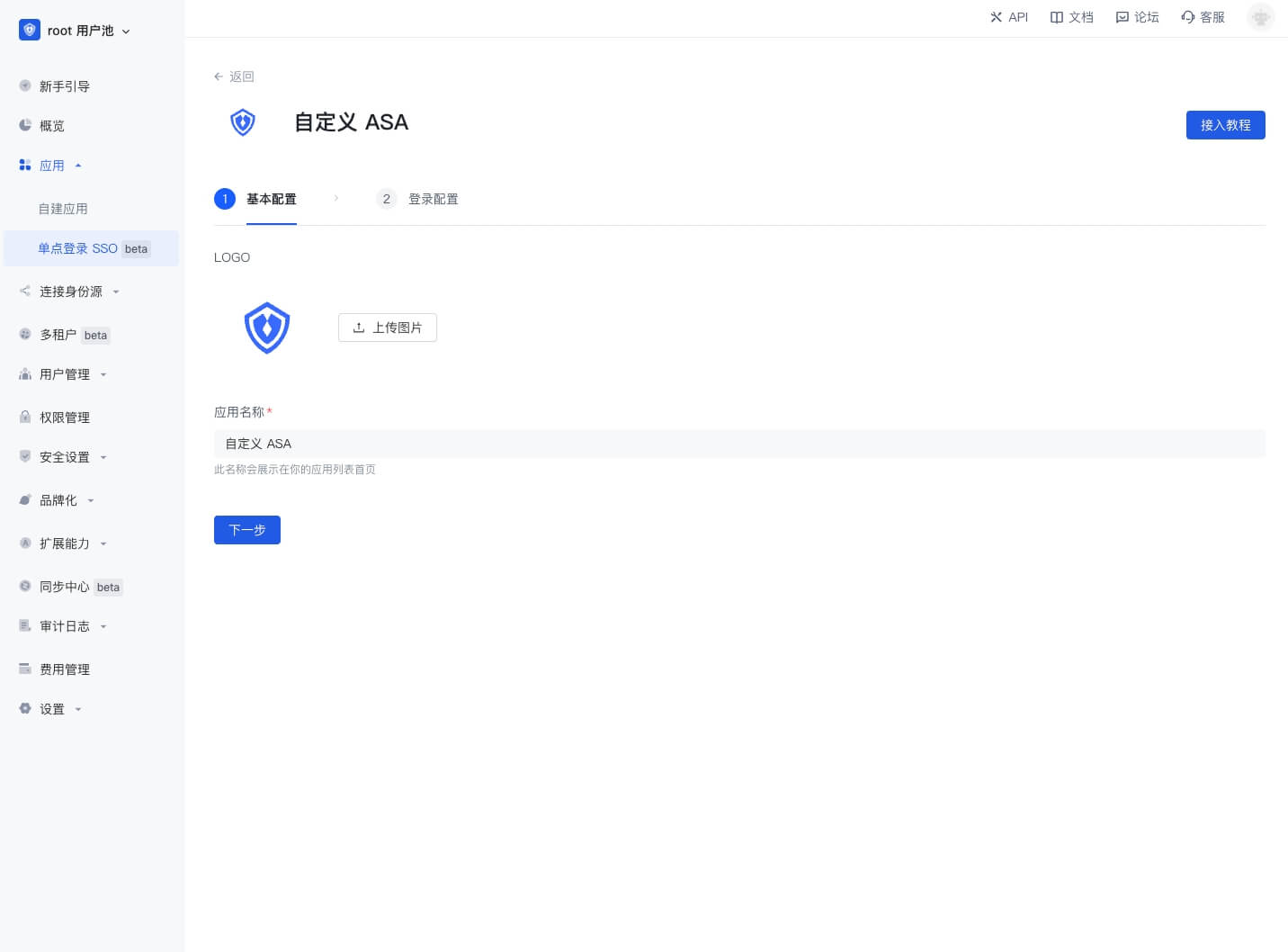The height and width of the screenshot is (952, 1288).
Task: Expand the 连接身份源 menu
Action: tap(116, 292)
